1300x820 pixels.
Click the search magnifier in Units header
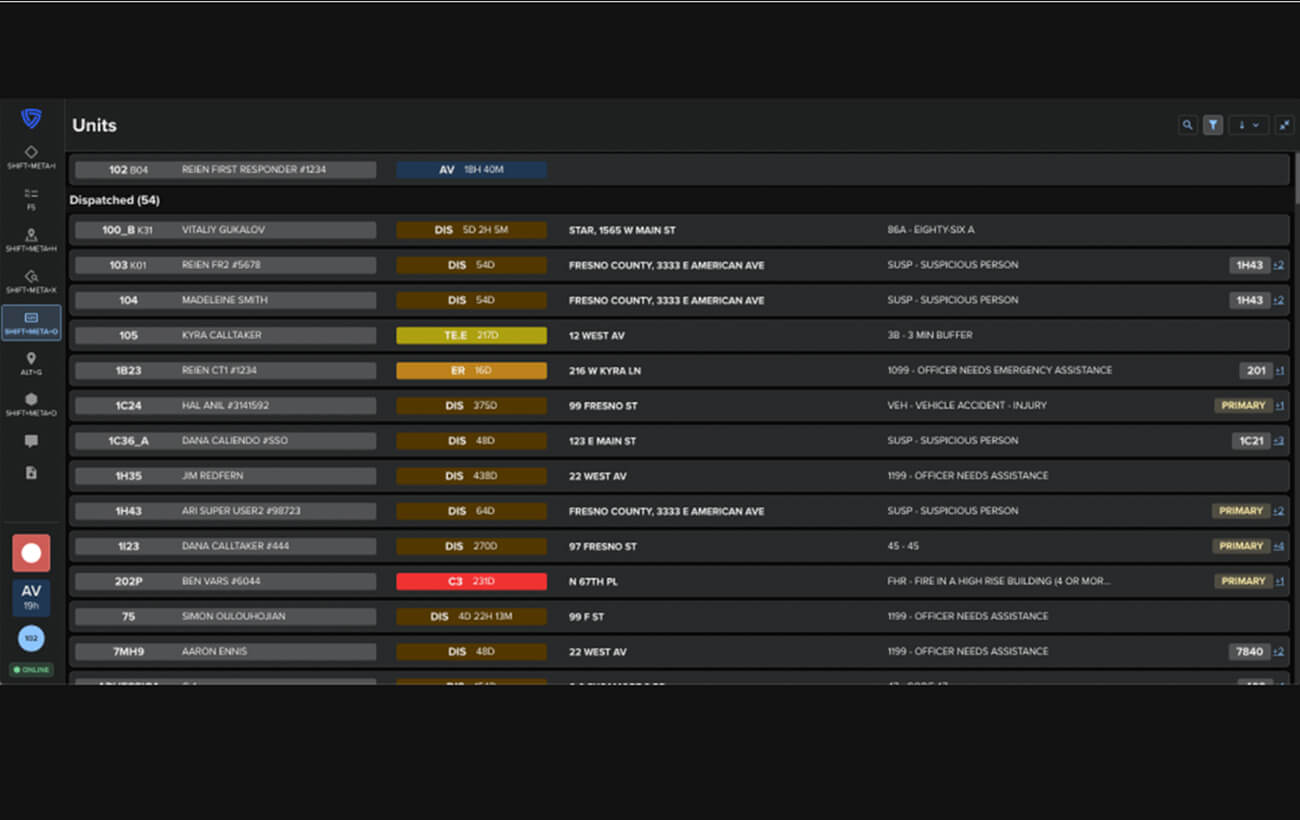(1187, 125)
